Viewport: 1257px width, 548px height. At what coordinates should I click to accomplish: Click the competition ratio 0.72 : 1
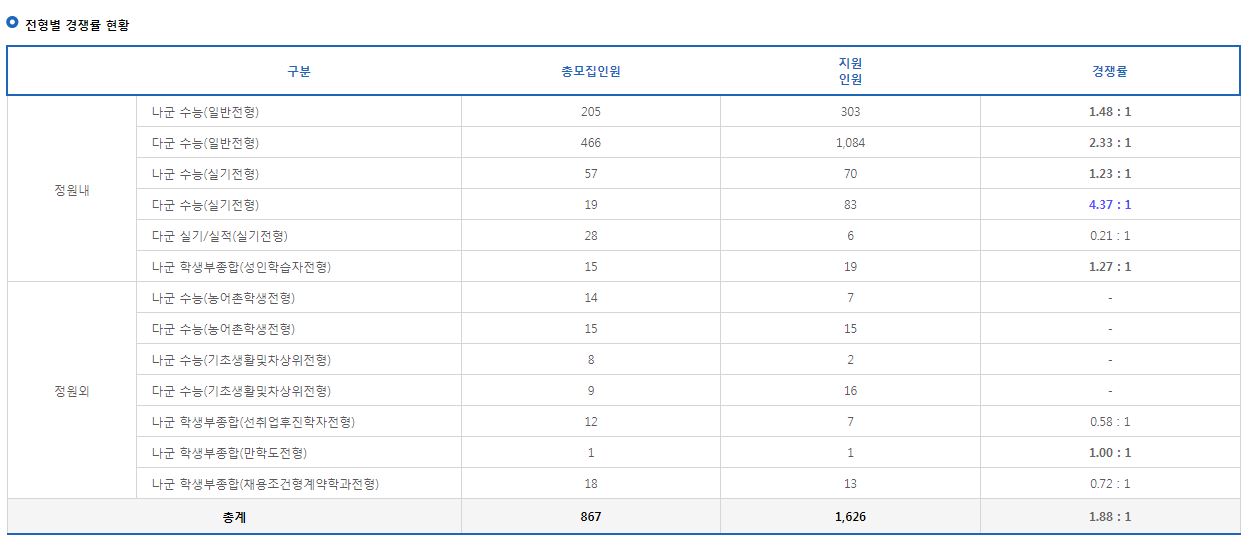point(1110,484)
